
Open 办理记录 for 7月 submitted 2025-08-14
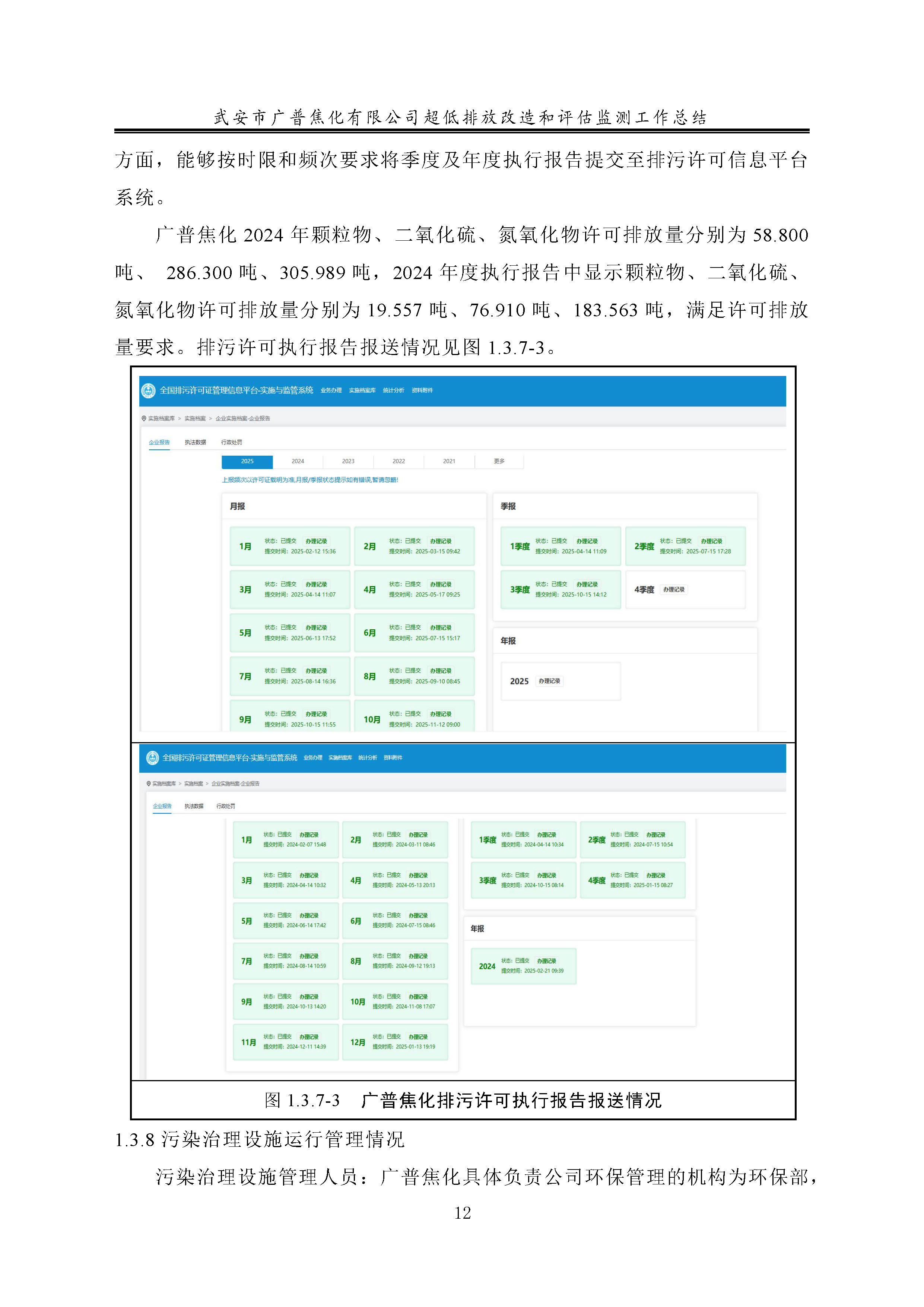pyautogui.click(x=316, y=671)
